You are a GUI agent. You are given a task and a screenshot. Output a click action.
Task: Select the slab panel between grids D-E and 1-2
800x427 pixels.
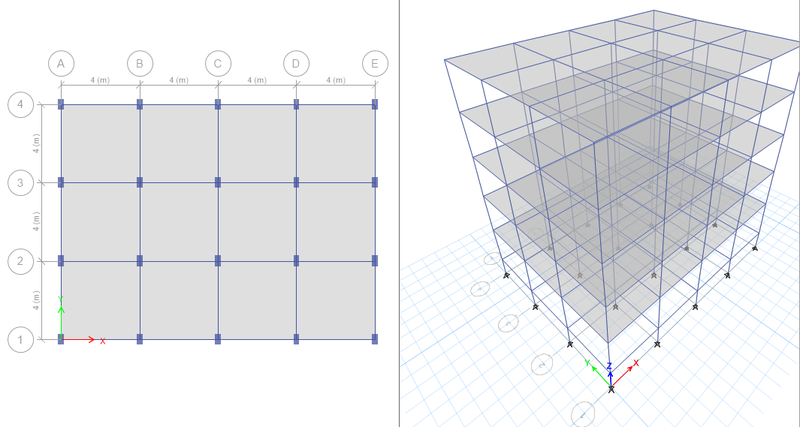336,300
